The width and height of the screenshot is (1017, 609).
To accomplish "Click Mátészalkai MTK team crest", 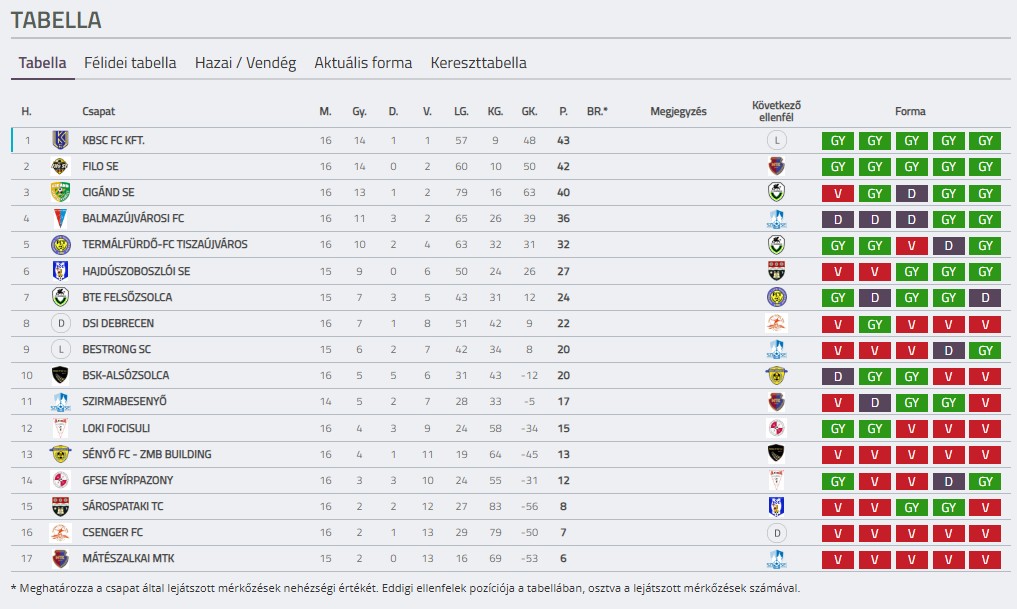I will click(60, 558).
